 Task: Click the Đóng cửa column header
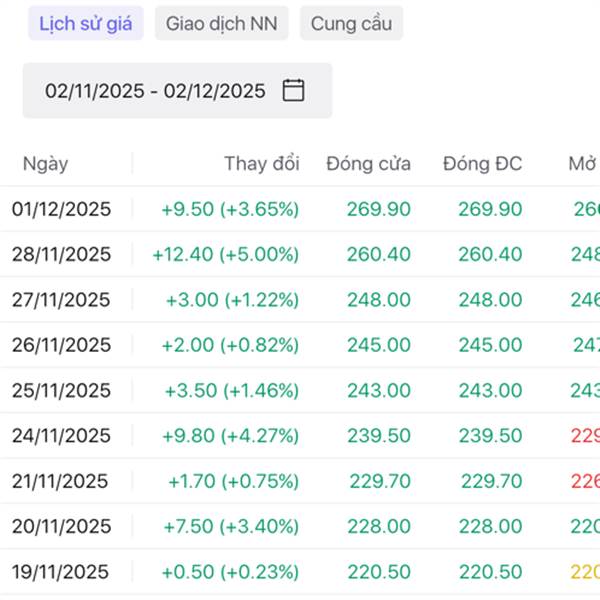click(368, 164)
